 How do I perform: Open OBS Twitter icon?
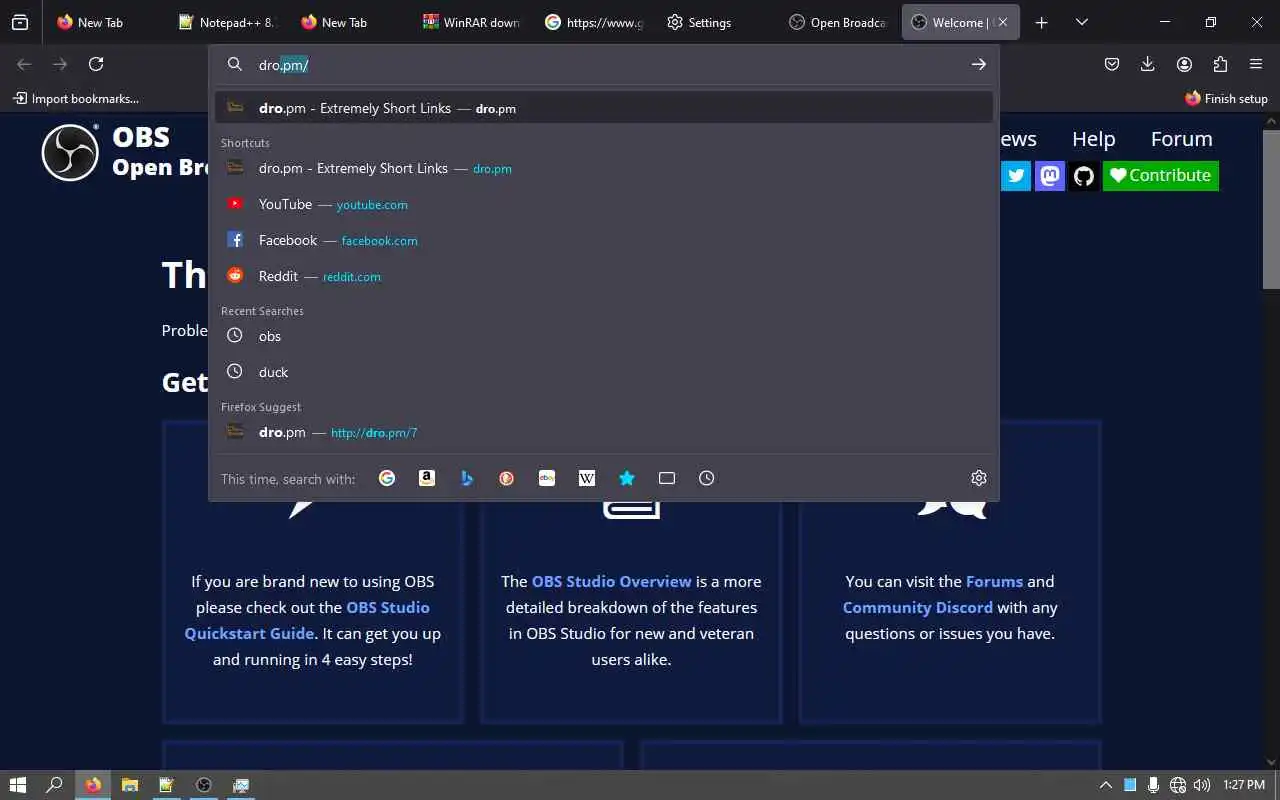point(1016,176)
